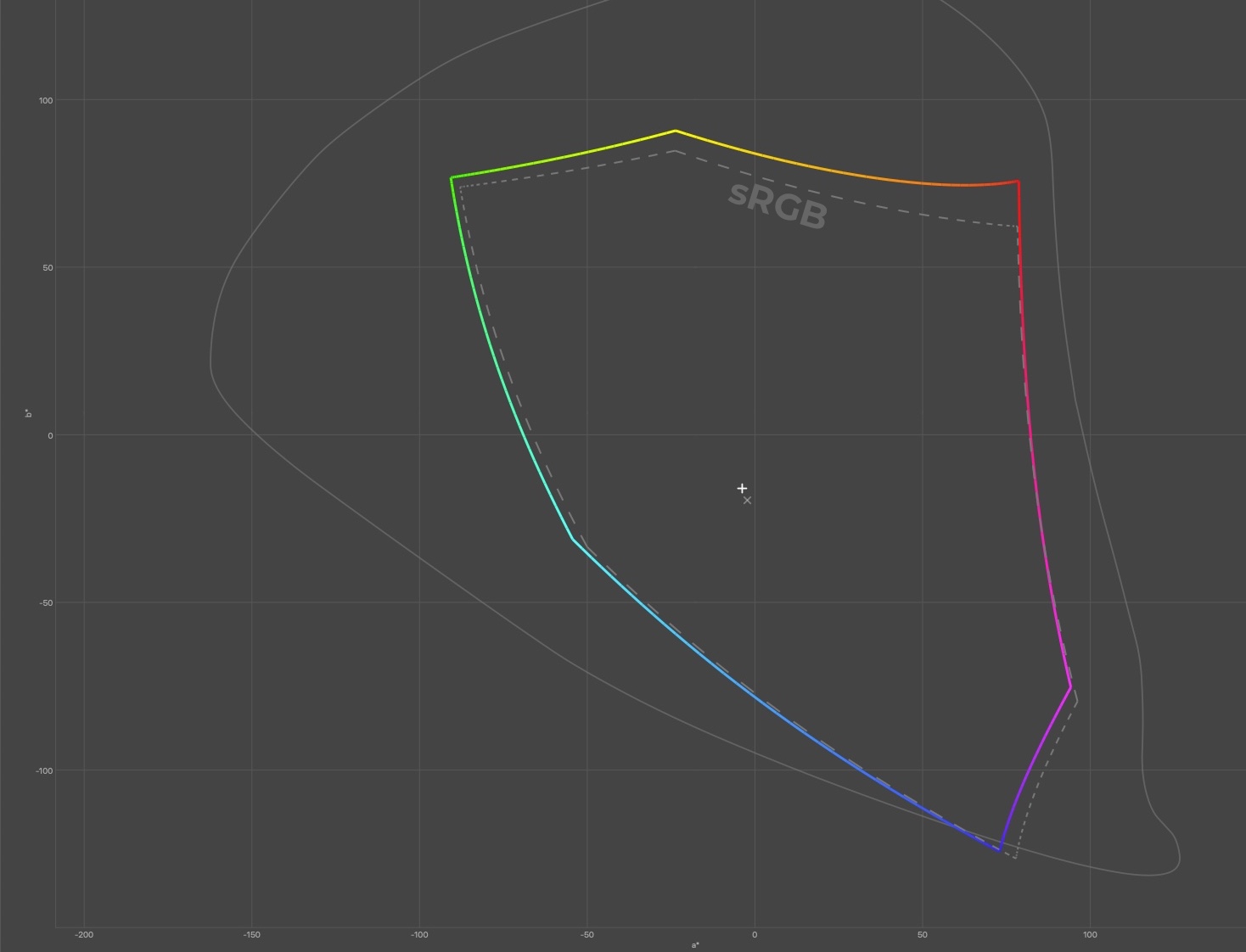Click the 50 tick label on b* axis

(x=47, y=268)
